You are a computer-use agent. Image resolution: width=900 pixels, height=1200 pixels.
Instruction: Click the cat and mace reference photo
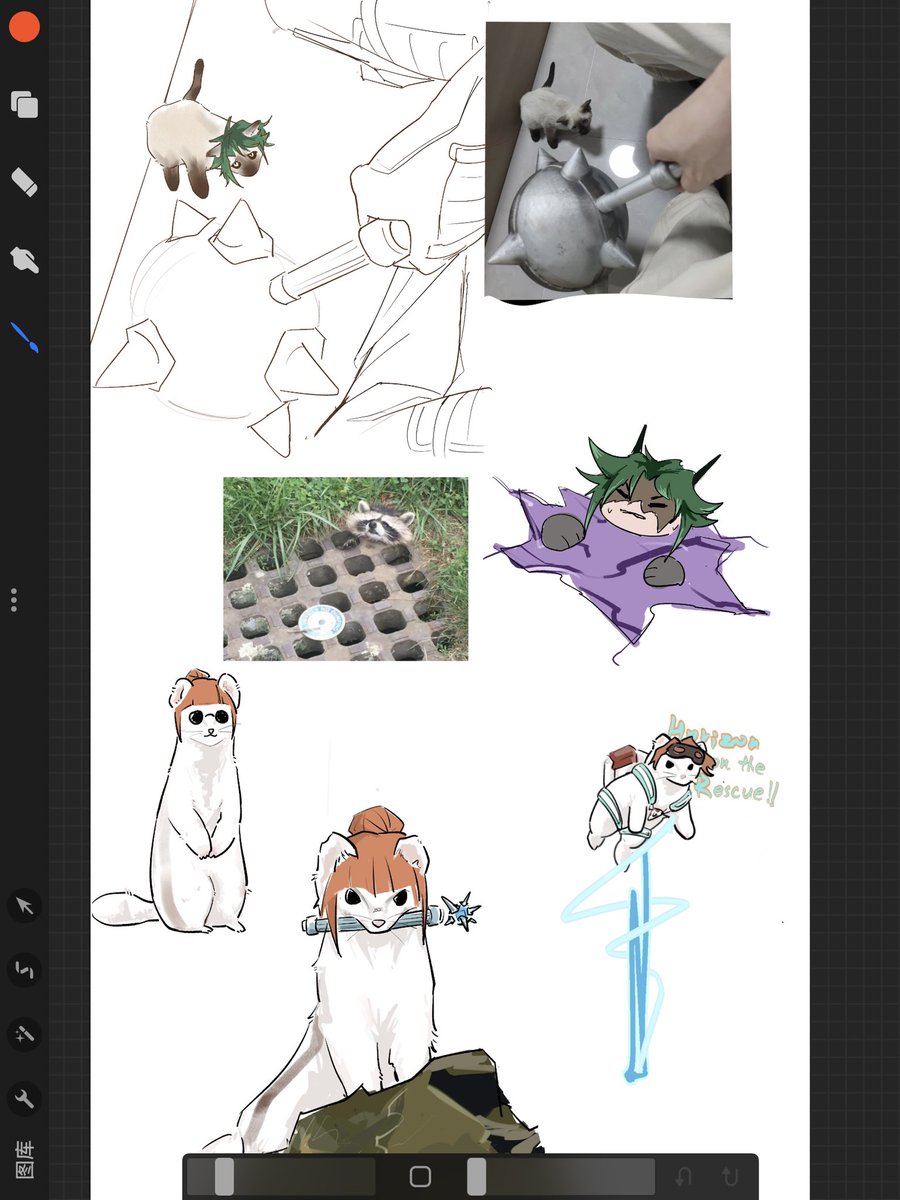608,161
